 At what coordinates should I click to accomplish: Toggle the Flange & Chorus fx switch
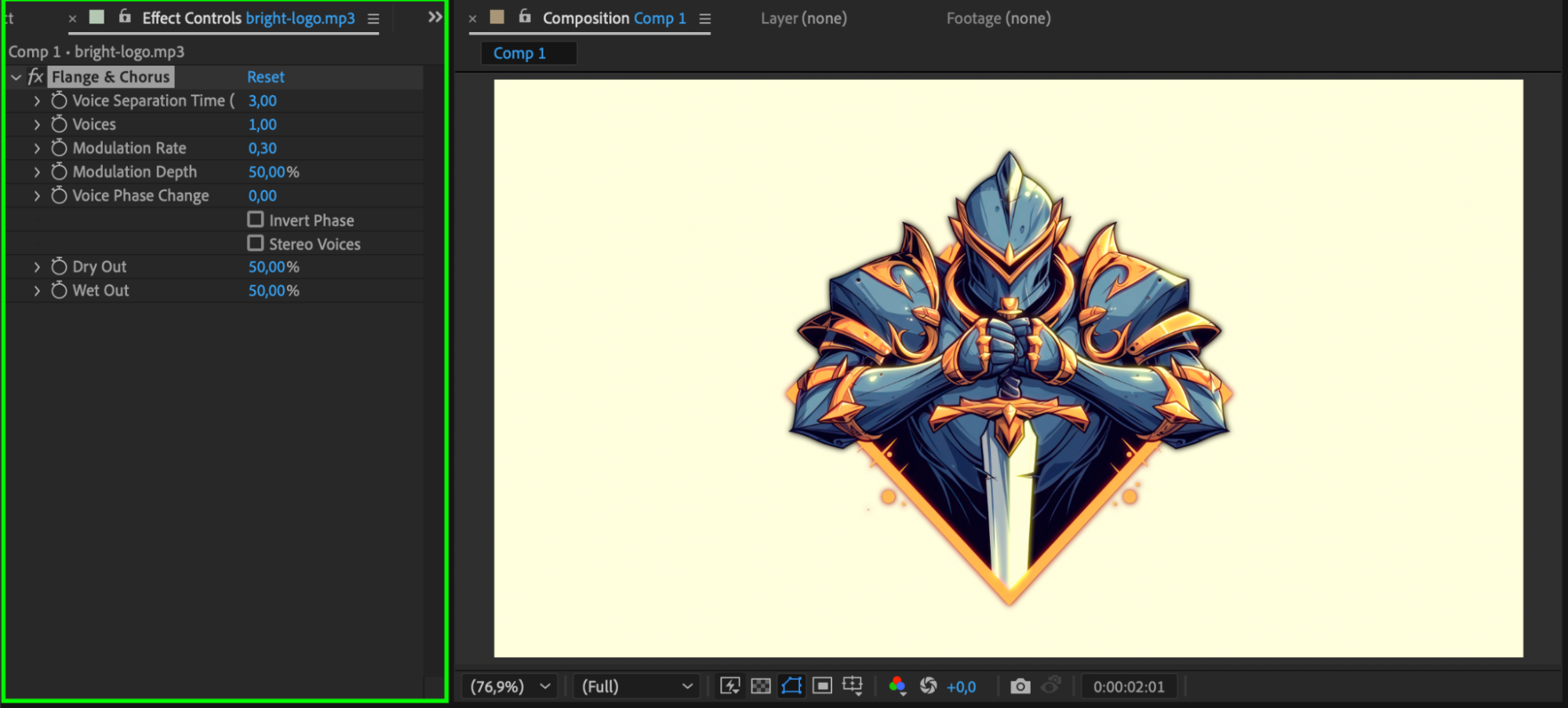click(35, 77)
